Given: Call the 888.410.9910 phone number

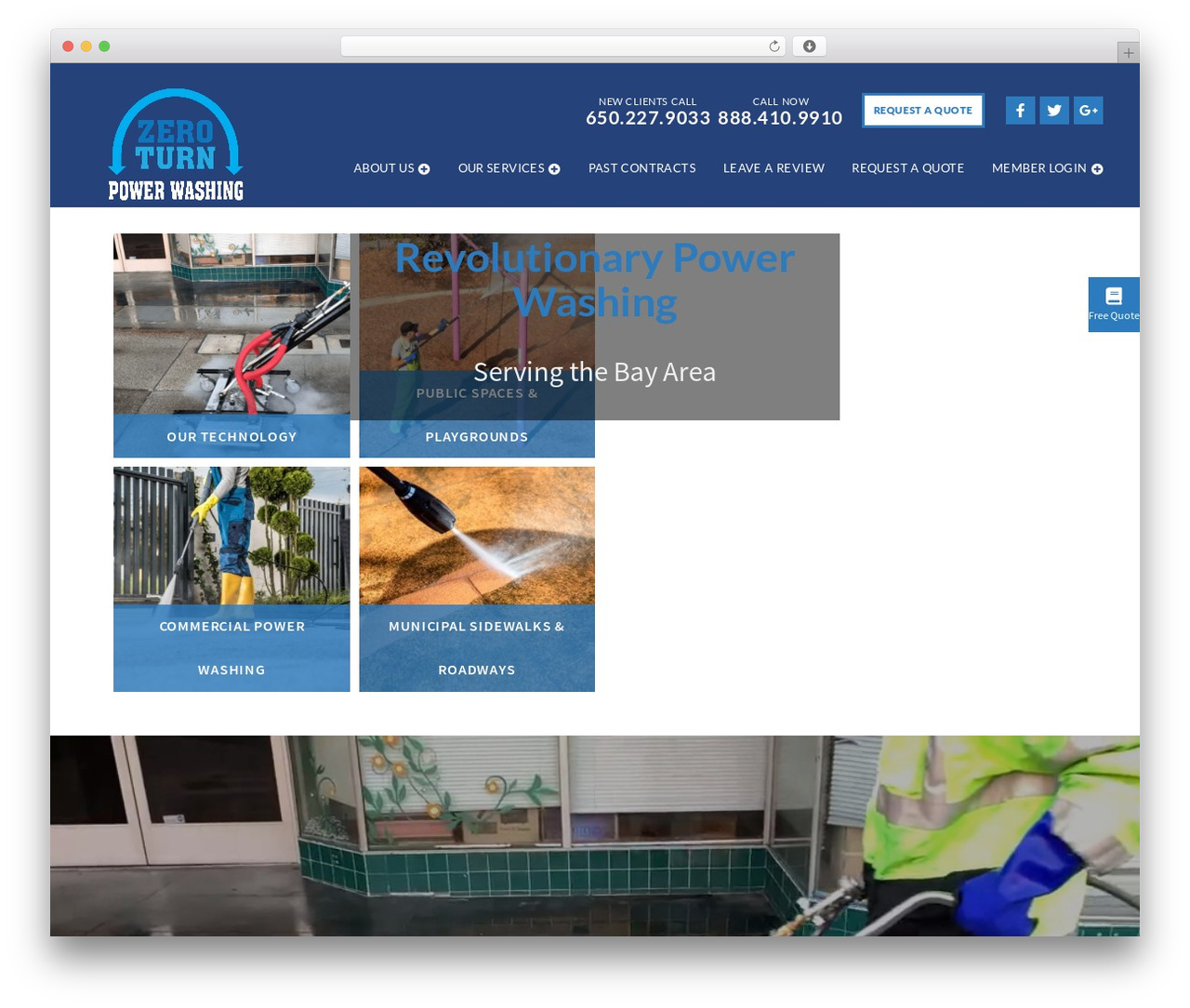Looking at the screenshot, I should [780, 118].
